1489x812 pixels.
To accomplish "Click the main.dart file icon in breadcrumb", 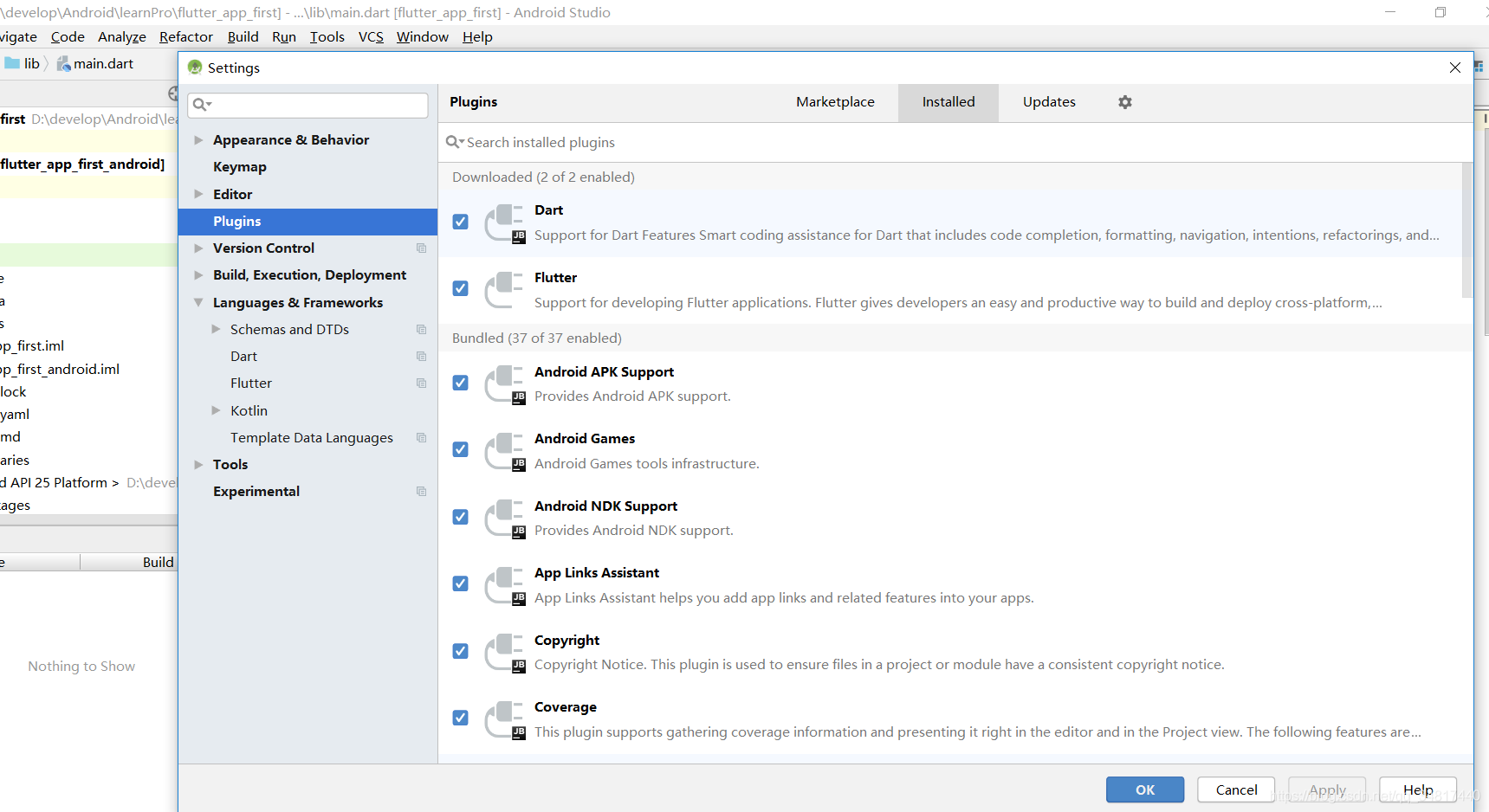I will pos(63,64).
